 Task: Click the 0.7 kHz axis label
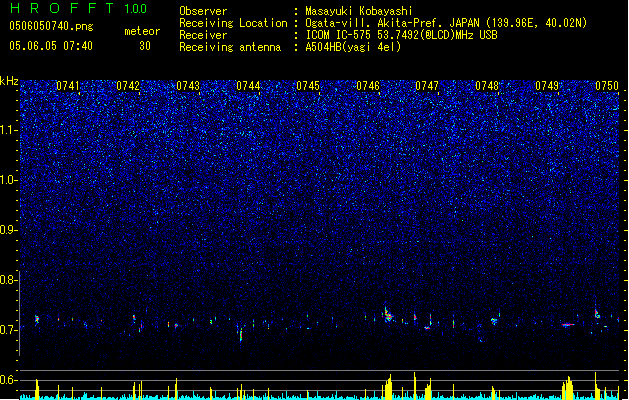pos(8,330)
